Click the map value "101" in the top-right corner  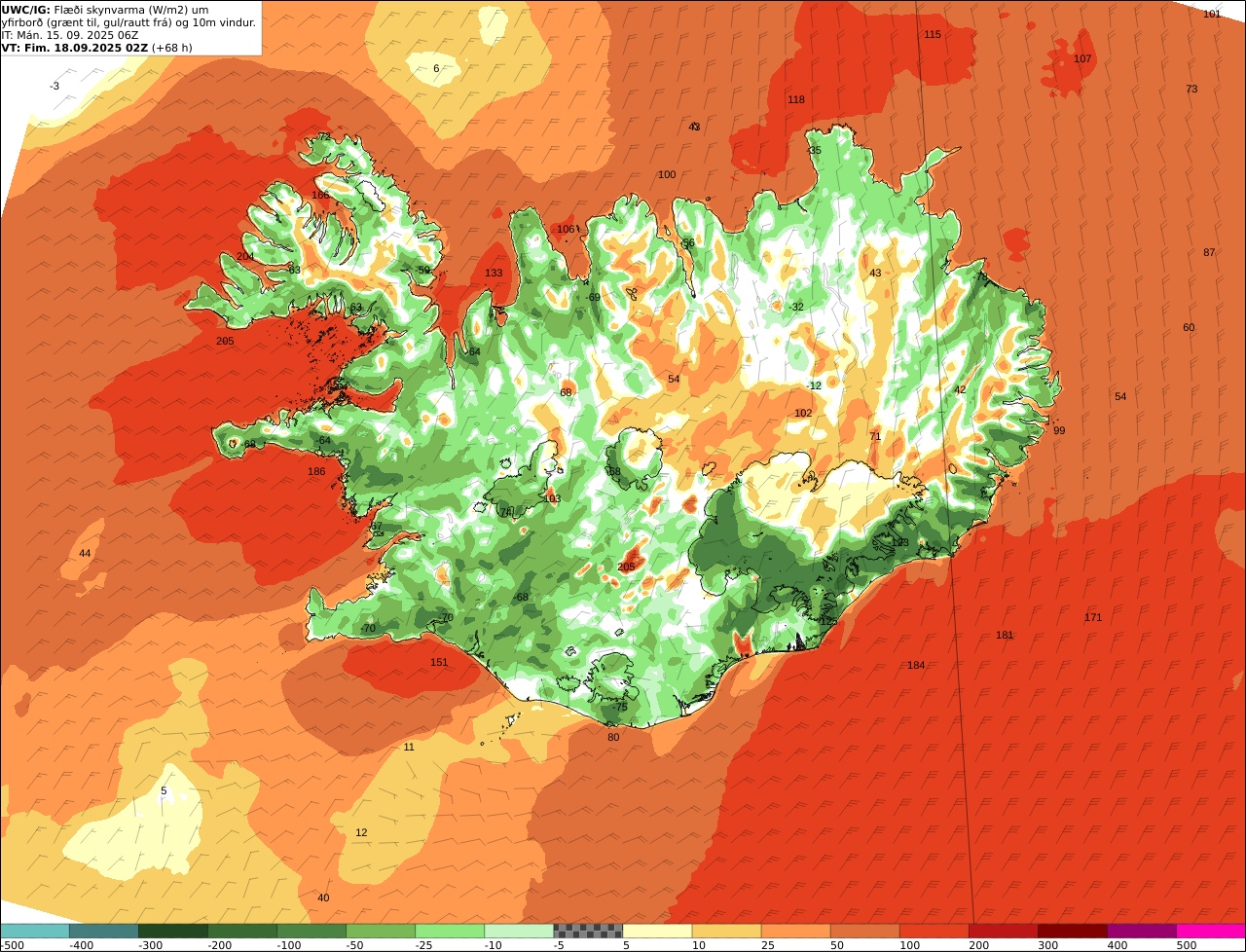click(1212, 14)
